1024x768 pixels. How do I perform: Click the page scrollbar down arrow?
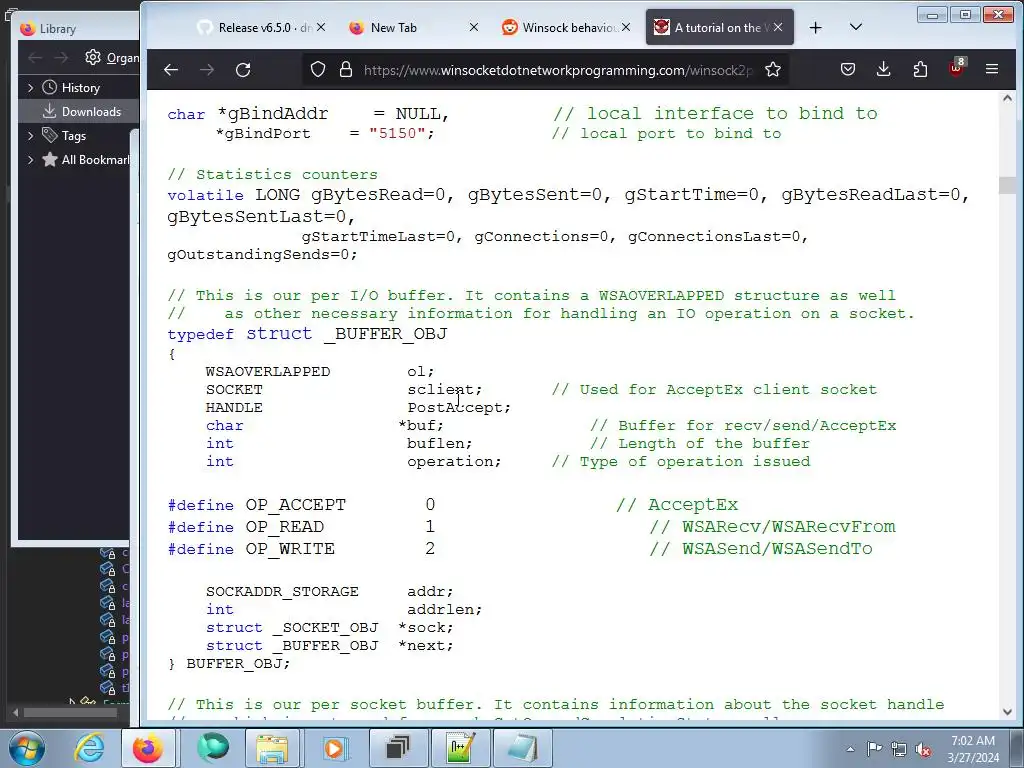[x=1007, y=712]
